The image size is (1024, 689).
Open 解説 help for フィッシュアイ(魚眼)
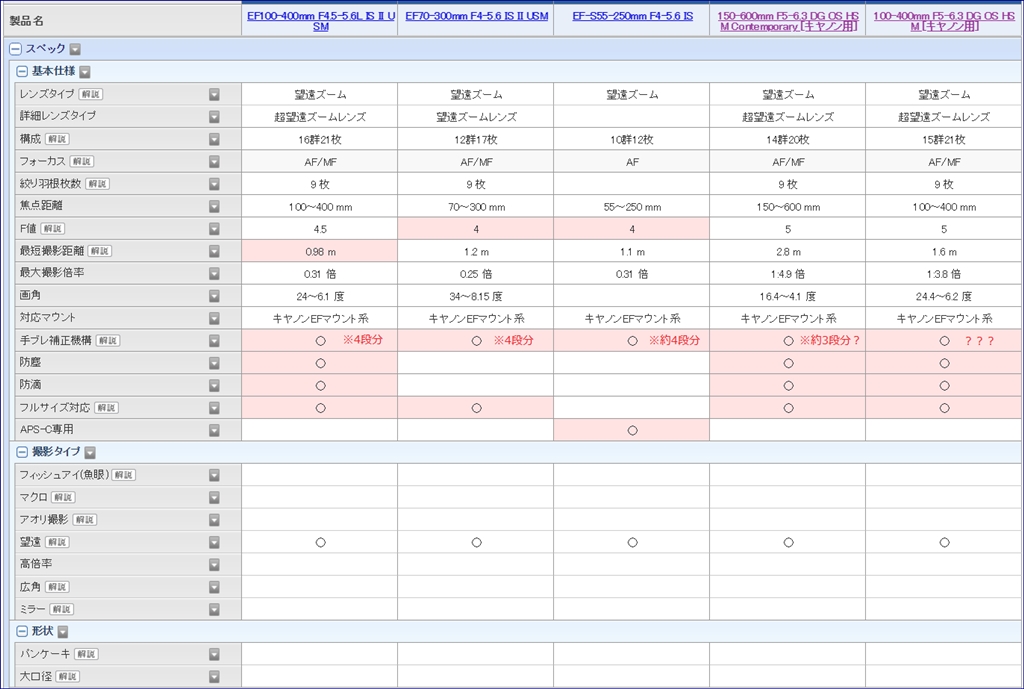(x=123, y=475)
